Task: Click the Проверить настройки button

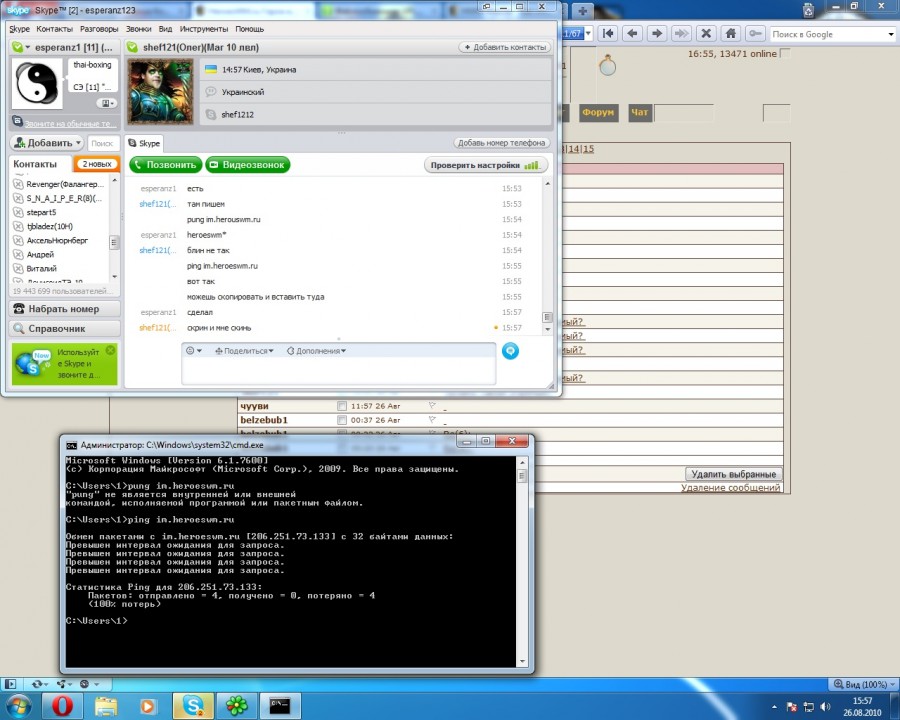Action: pos(486,165)
